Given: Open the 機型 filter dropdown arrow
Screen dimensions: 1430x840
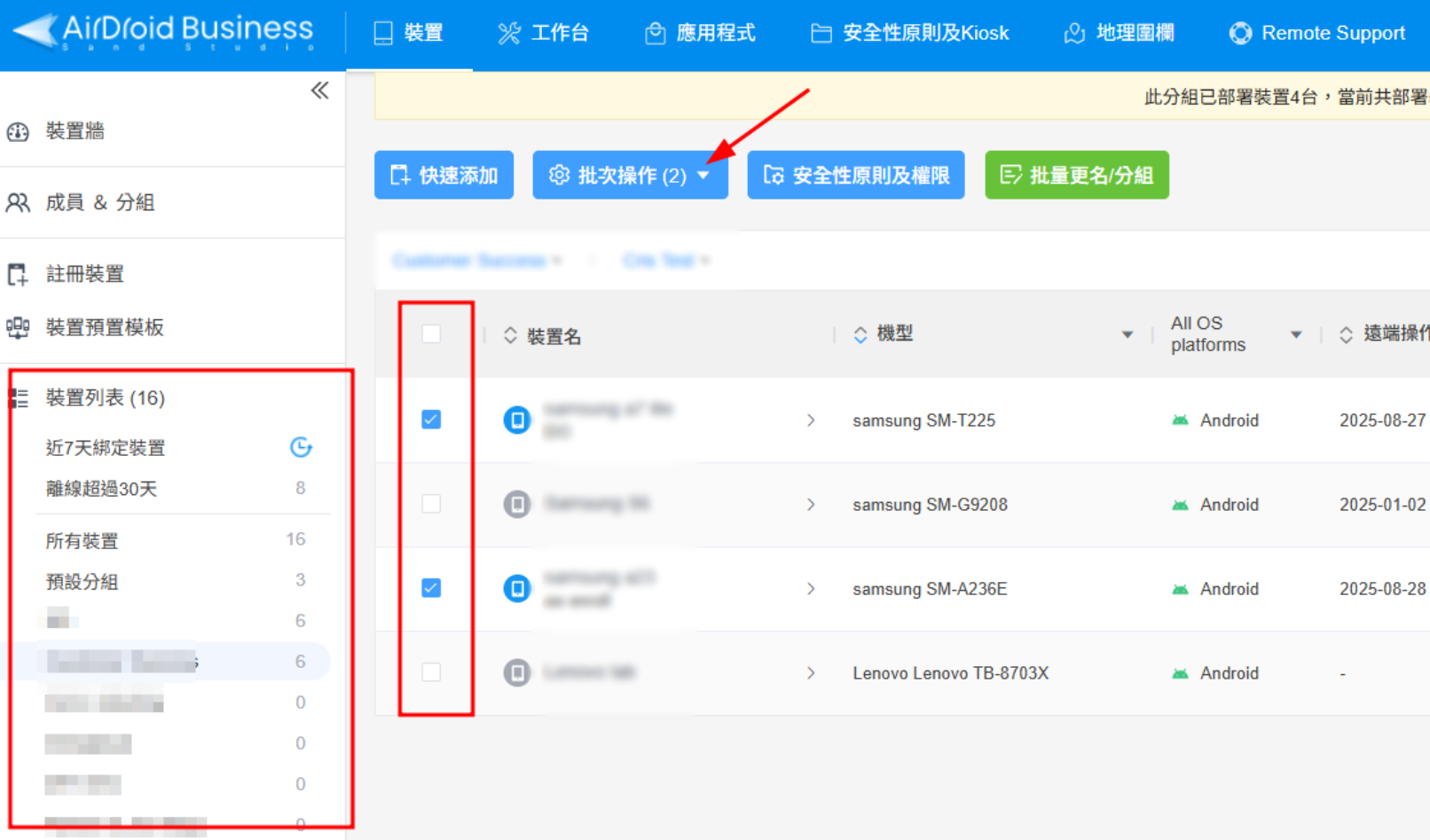Looking at the screenshot, I should [1127, 335].
